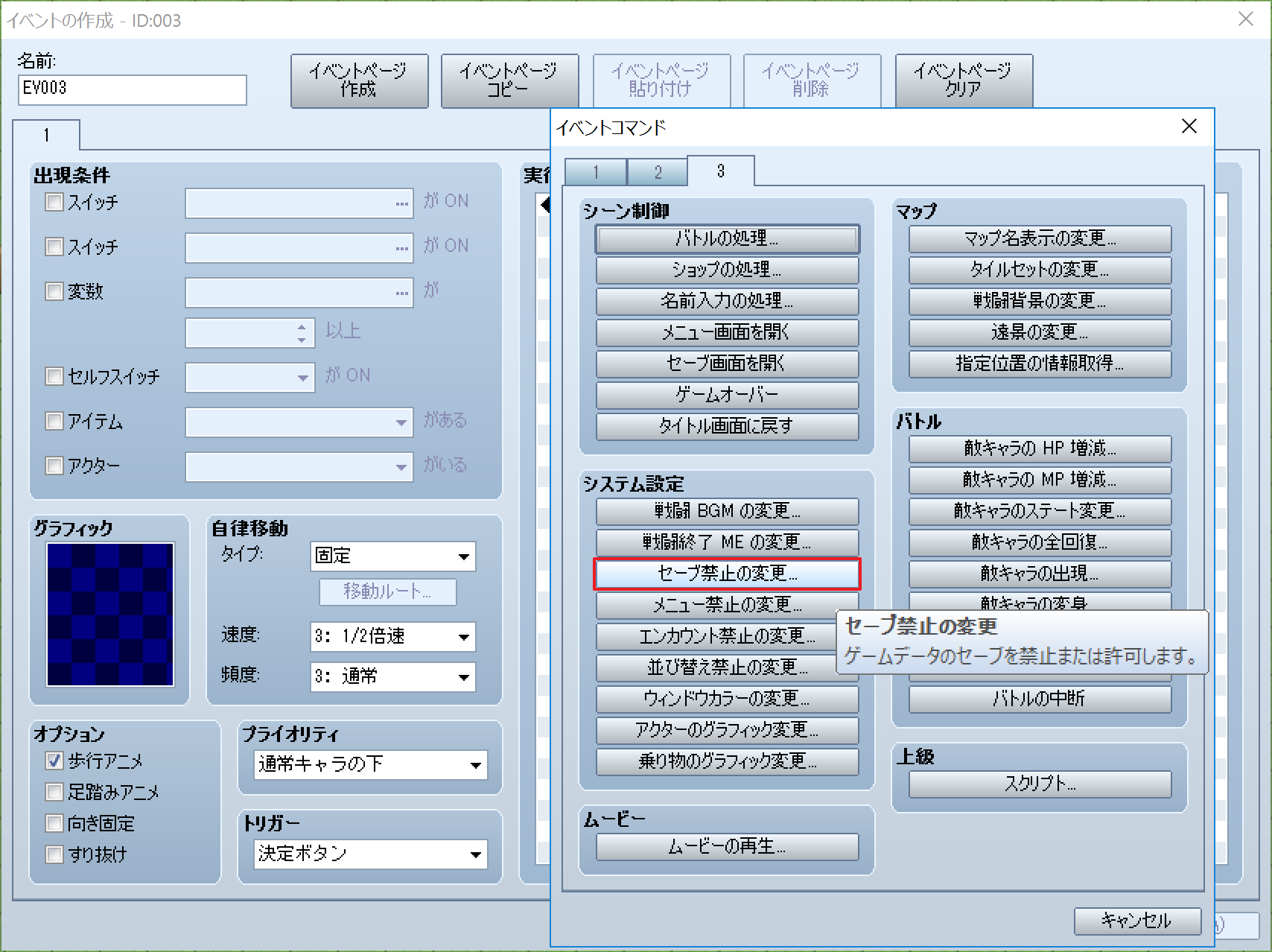Viewport: 1272px width, 952px height.
Task: Open 敵キャラの HP 増減 battle command
Action: [1038, 448]
